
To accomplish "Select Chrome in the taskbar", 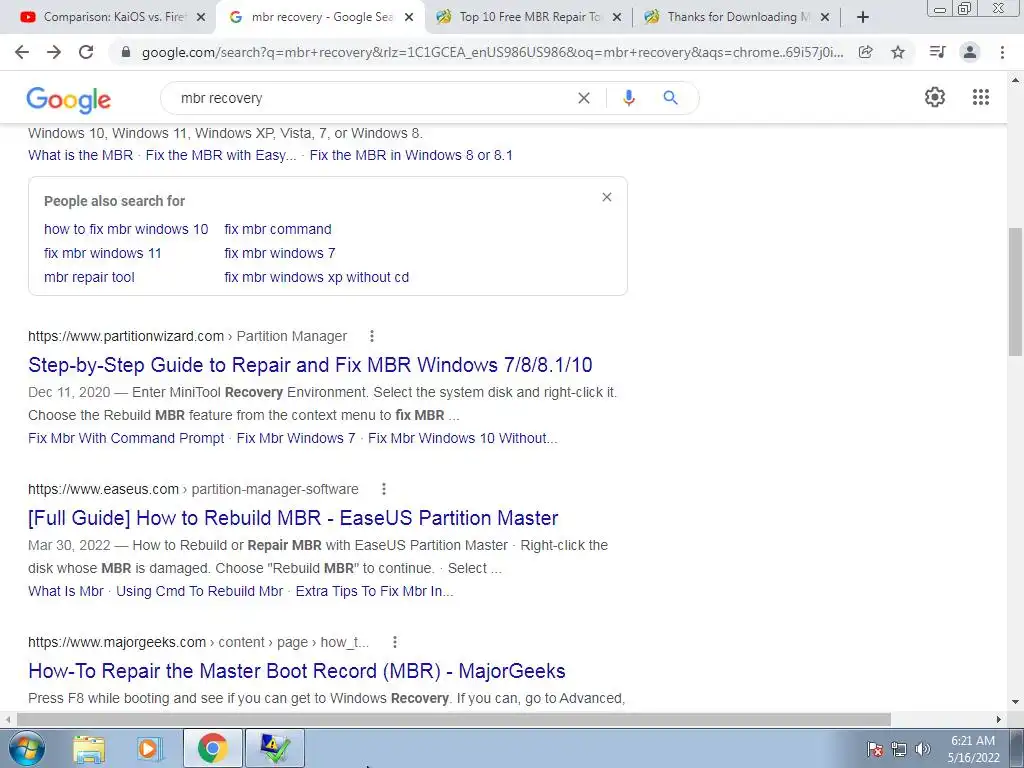I will tap(212, 748).
